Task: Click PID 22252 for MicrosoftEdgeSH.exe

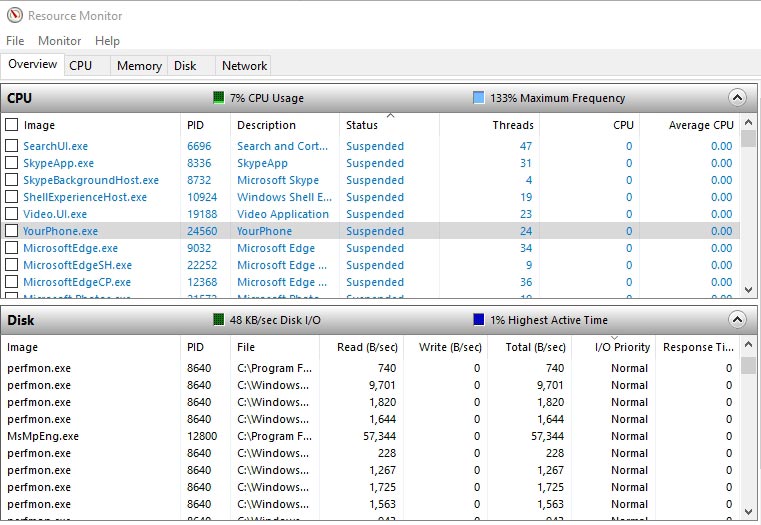Action: pos(202,265)
